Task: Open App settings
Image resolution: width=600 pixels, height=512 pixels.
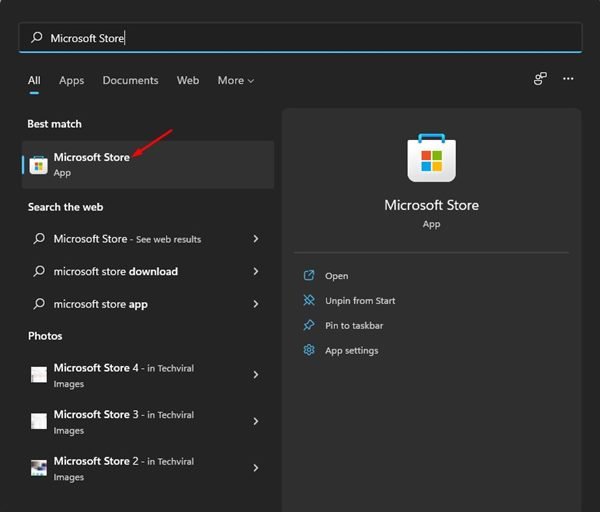Action: [352, 351]
